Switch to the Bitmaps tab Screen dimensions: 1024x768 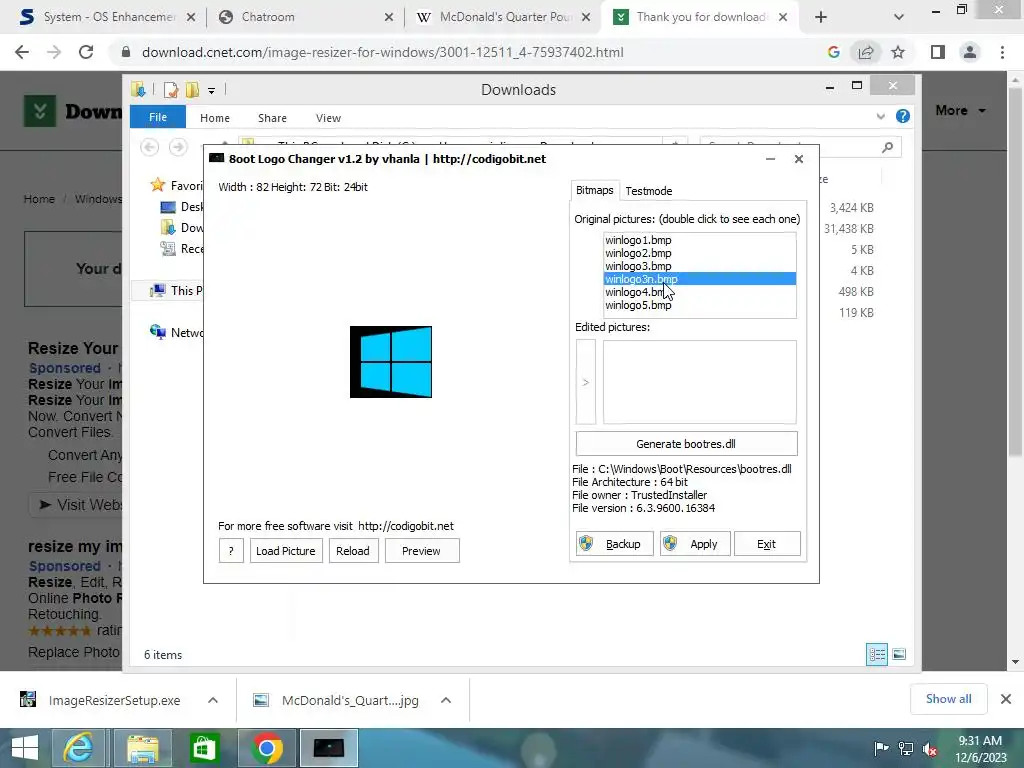(x=594, y=190)
